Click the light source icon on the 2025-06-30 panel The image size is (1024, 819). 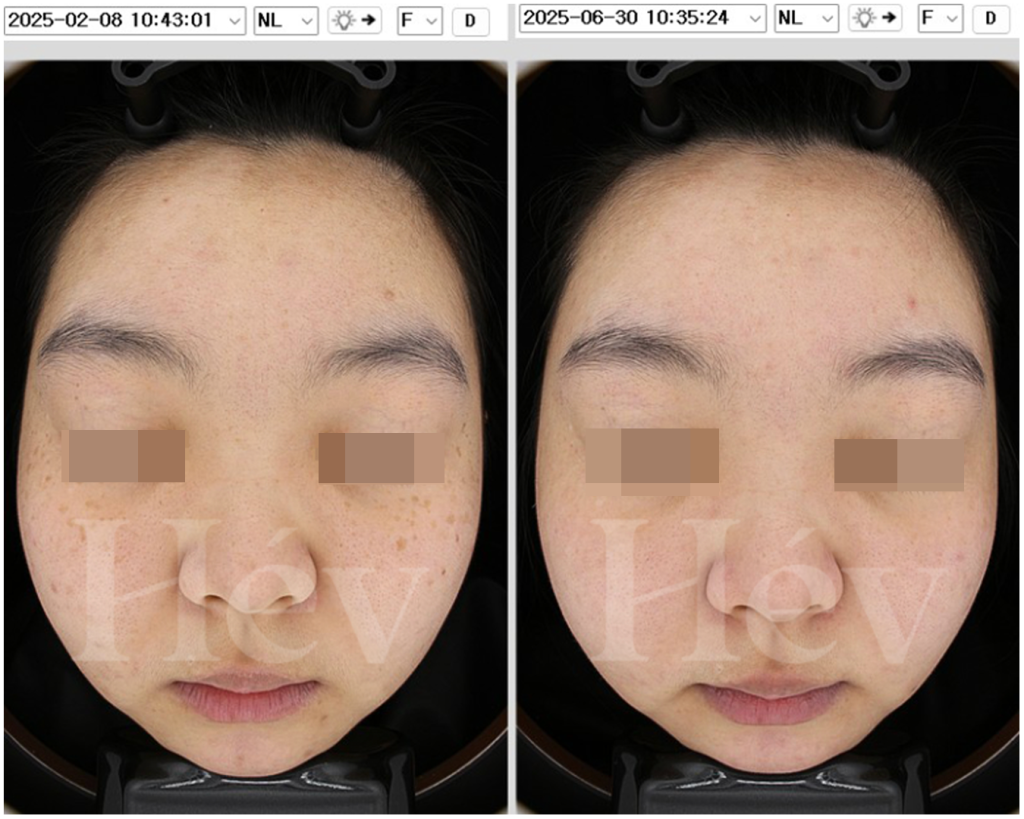click(x=874, y=18)
